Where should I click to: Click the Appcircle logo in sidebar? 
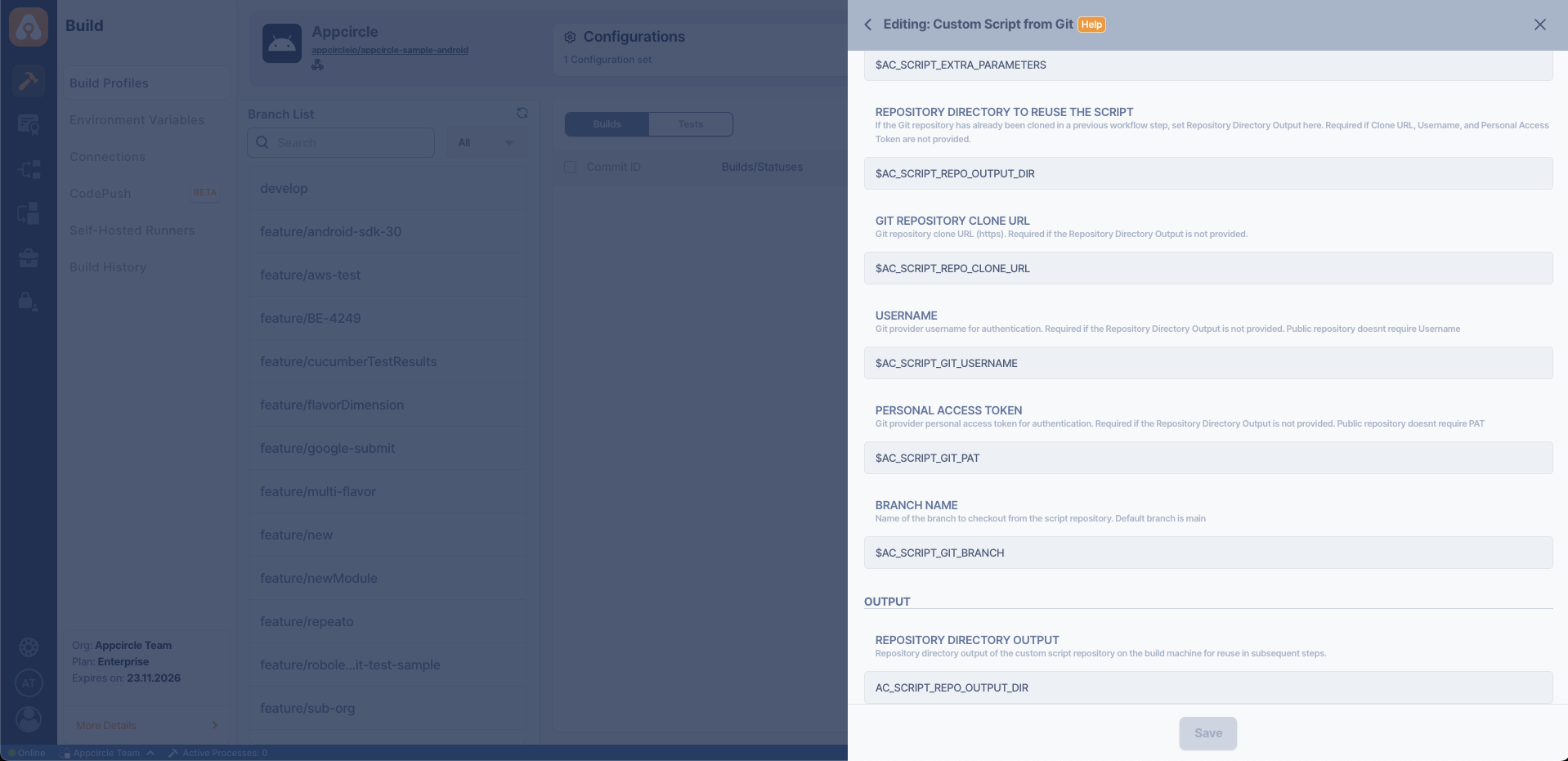tap(29, 28)
